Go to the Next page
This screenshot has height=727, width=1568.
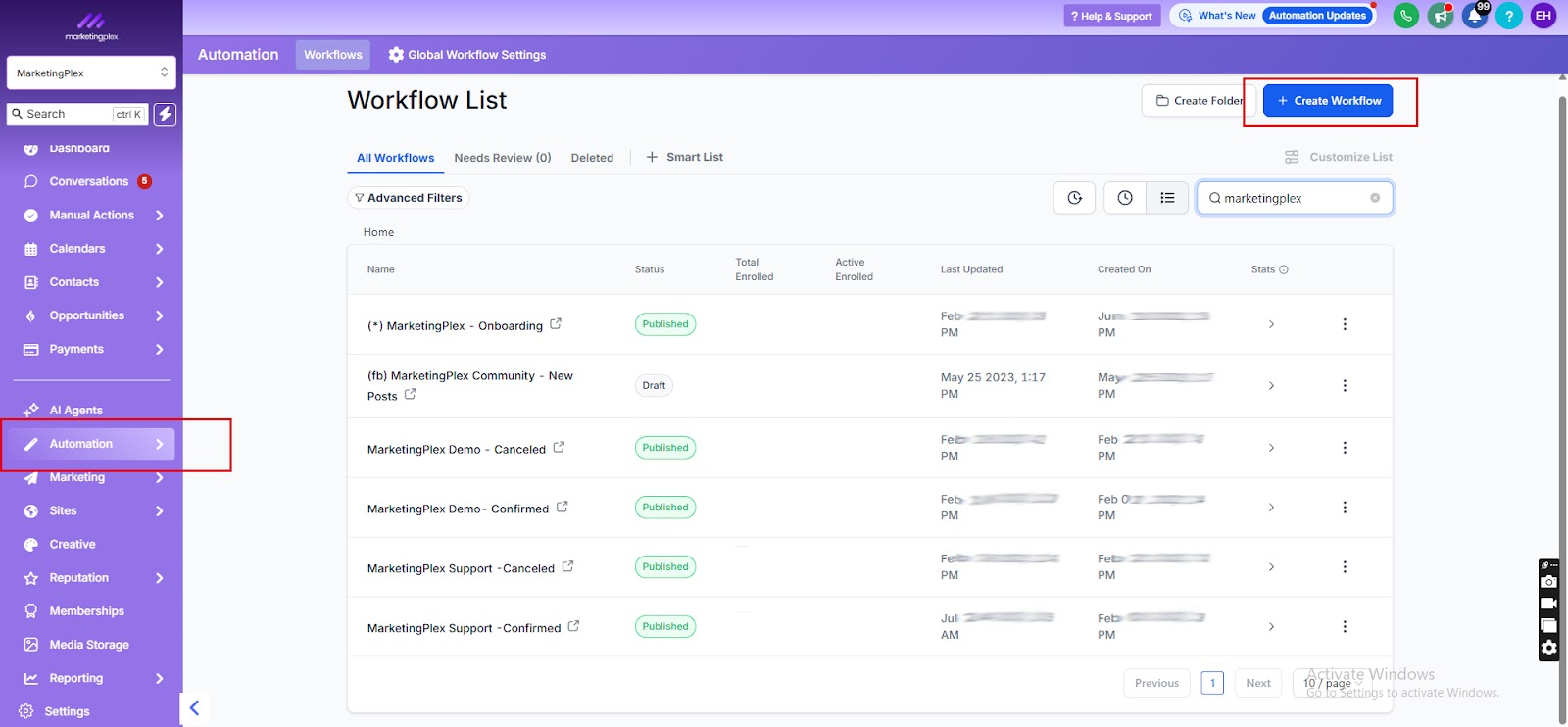pos(1258,683)
